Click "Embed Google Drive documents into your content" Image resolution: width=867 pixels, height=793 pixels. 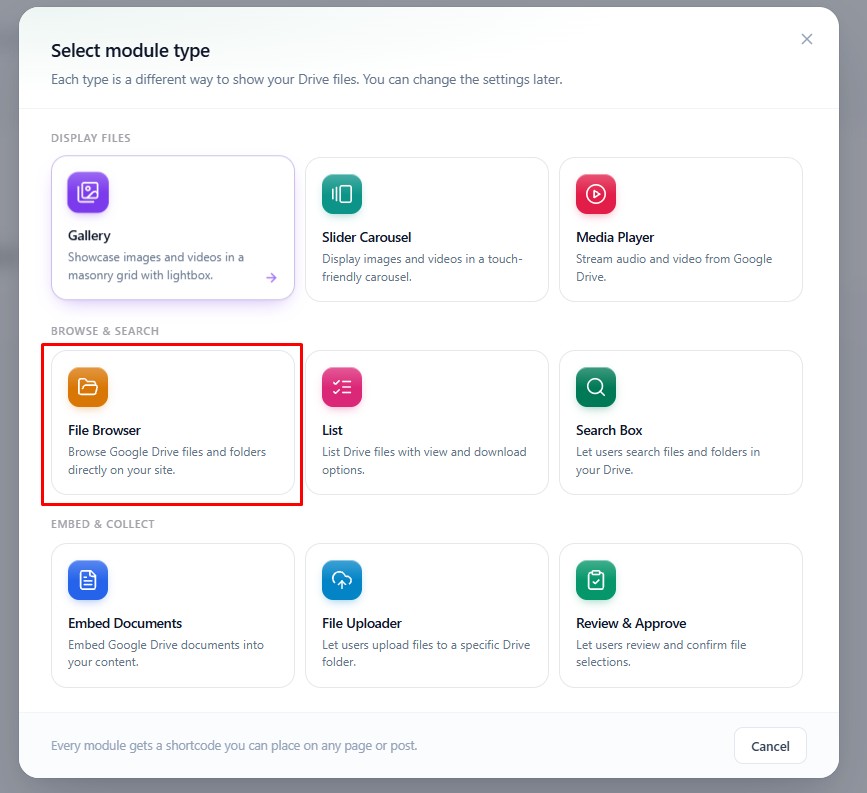click(166, 653)
